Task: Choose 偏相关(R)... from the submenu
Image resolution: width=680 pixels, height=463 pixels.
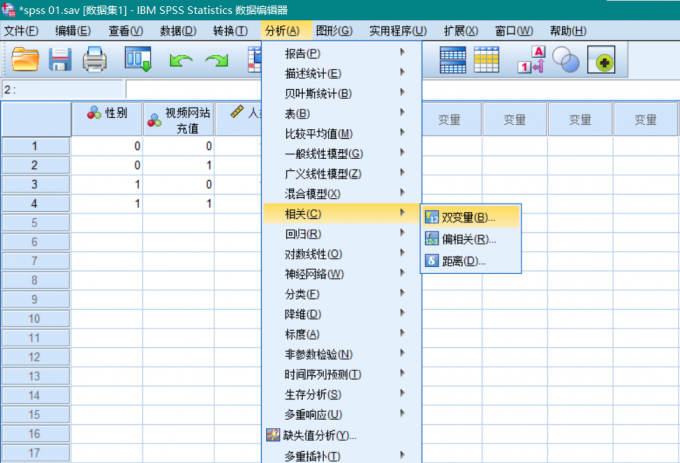Action: pyautogui.click(x=471, y=239)
